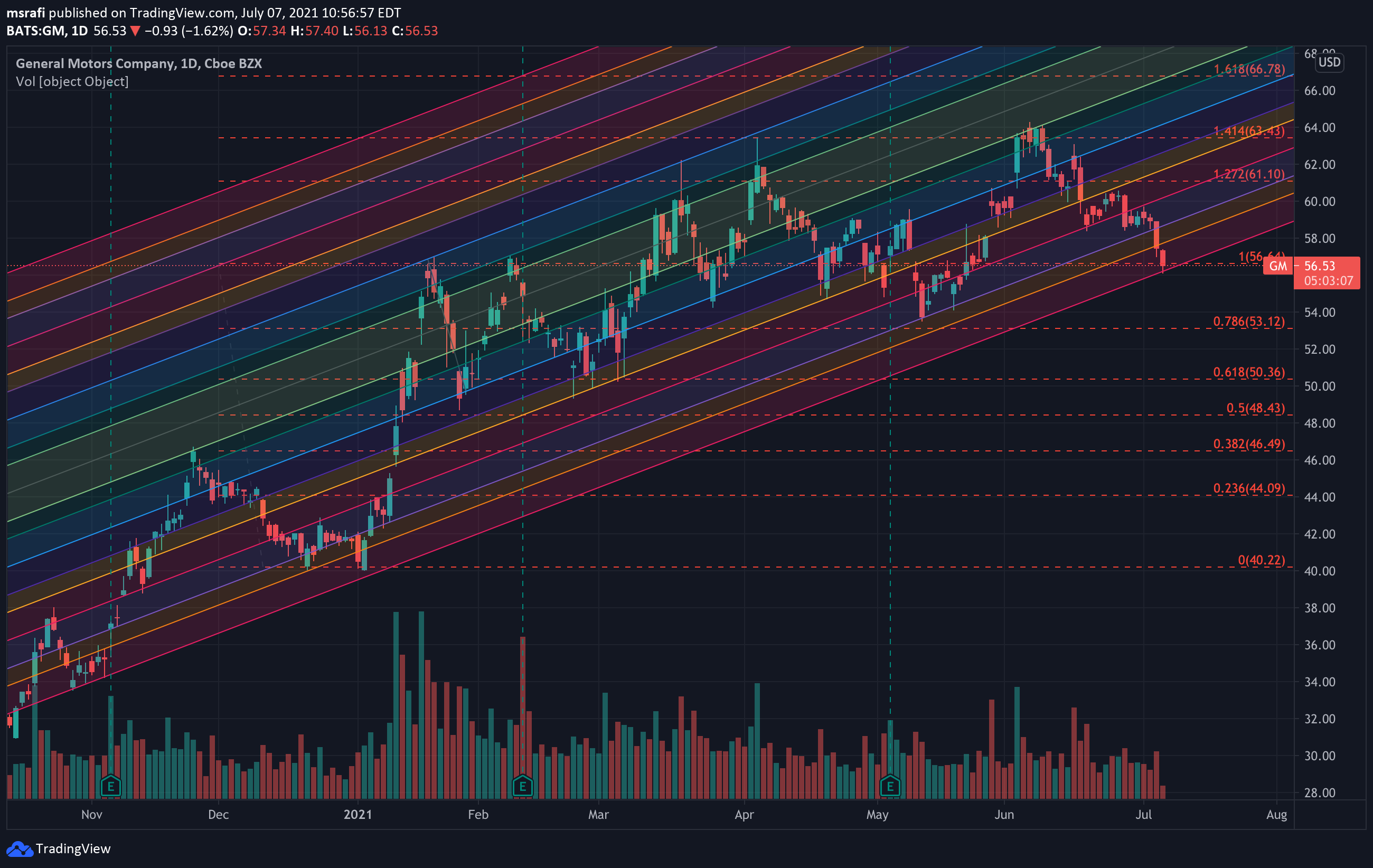Click the red down arrow beside 56.53
This screenshot has height=868, width=1373.
(x=135, y=31)
